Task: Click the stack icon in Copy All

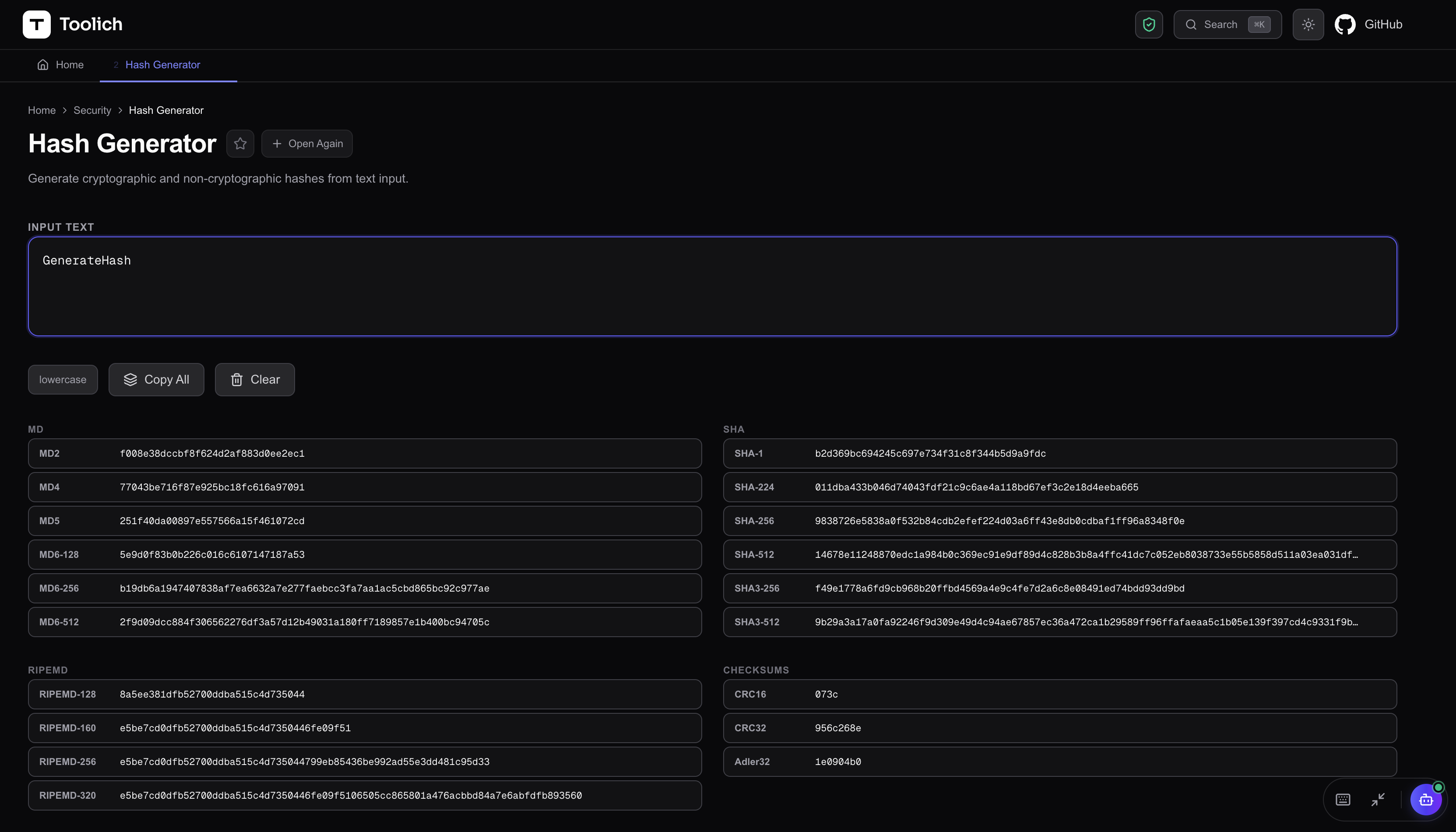Action: [x=130, y=379]
